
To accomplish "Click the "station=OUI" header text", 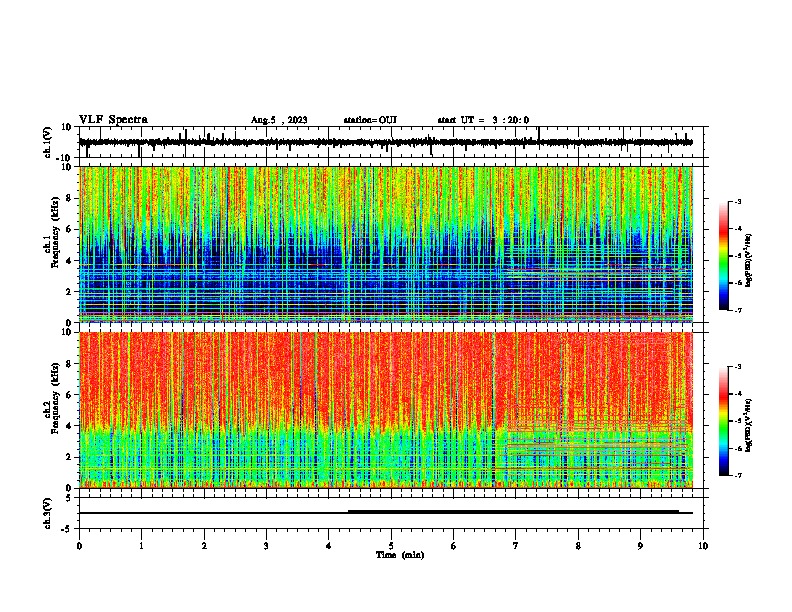I will [370, 120].
